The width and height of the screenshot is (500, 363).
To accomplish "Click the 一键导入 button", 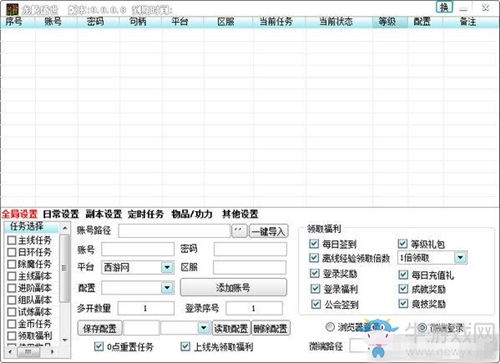I will (x=268, y=231).
